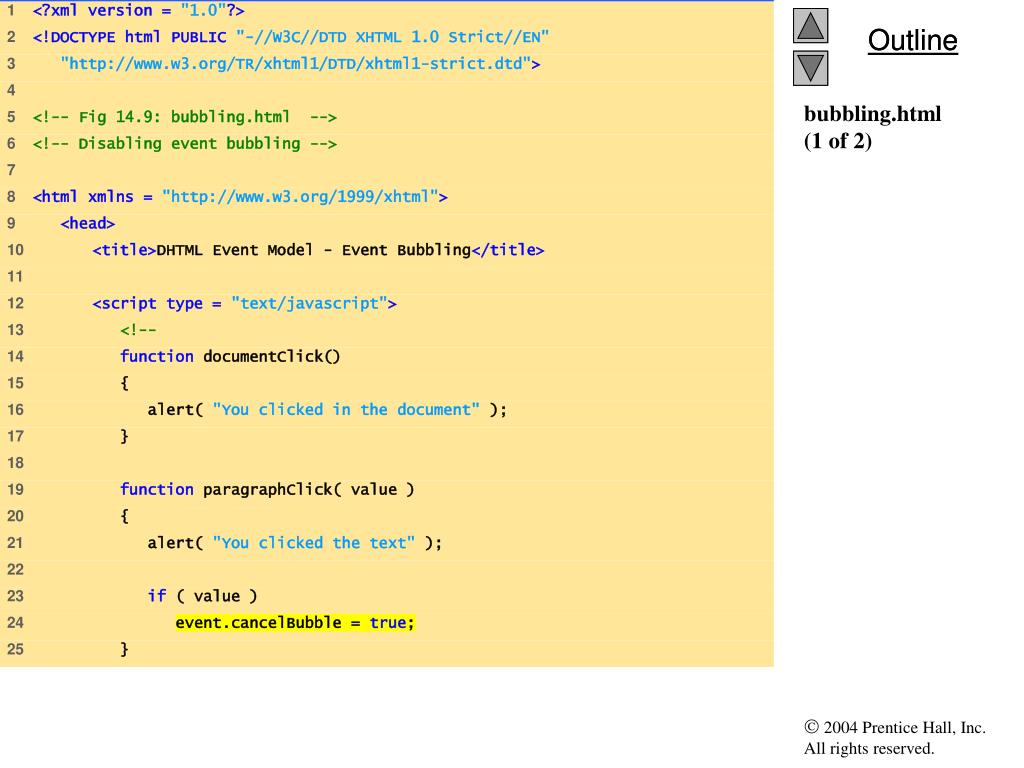Select the bubbling.html (1 of 2) label
Image resolution: width=1024 pixels, height=768 pixels.
[x=872, y=127]
